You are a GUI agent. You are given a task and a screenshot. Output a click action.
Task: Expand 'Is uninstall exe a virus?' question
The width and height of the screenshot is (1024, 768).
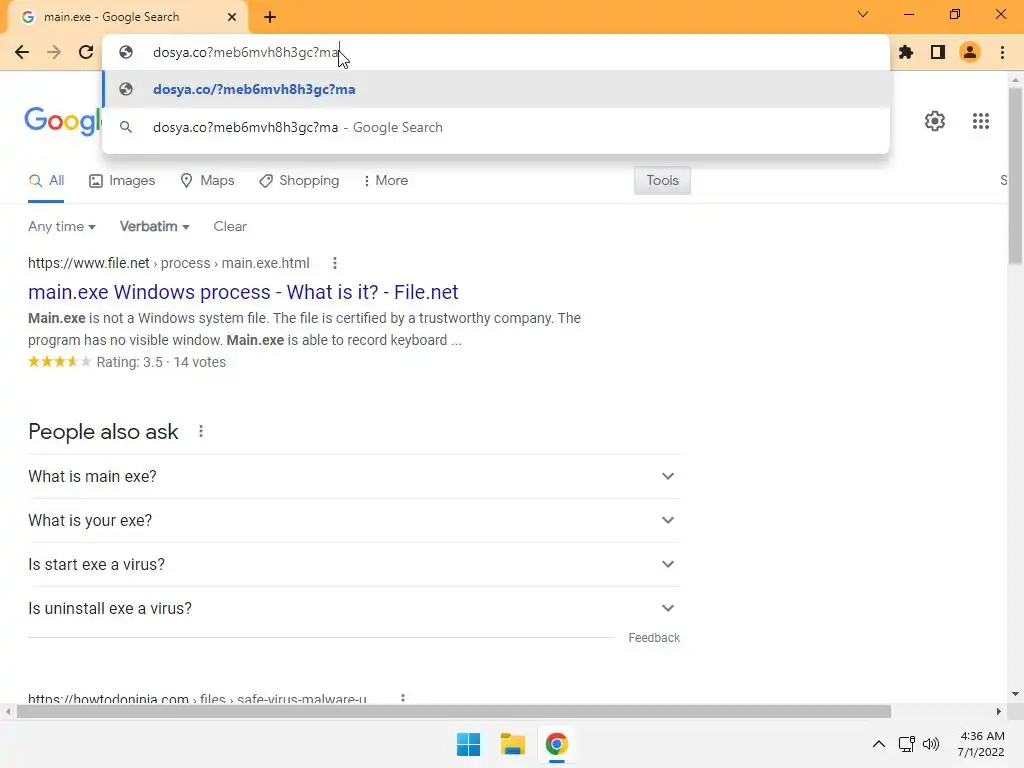point(354,609)
